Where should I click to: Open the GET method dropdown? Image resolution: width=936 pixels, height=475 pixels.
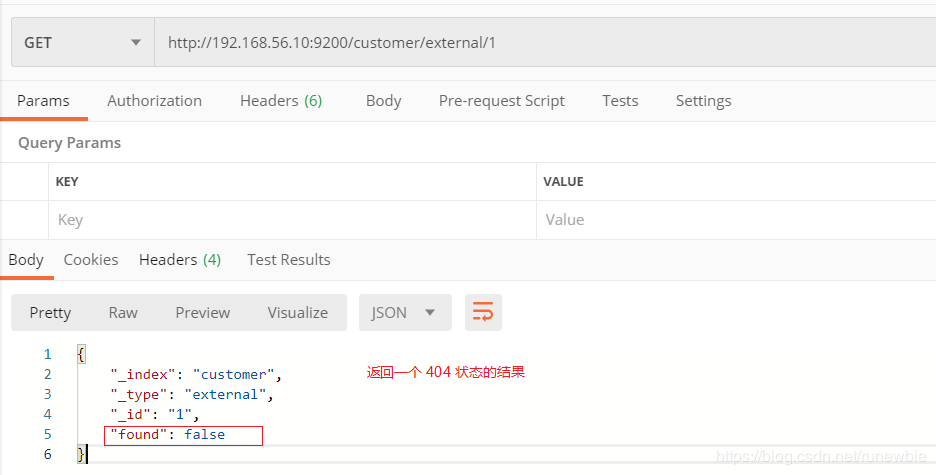[83, 42]
